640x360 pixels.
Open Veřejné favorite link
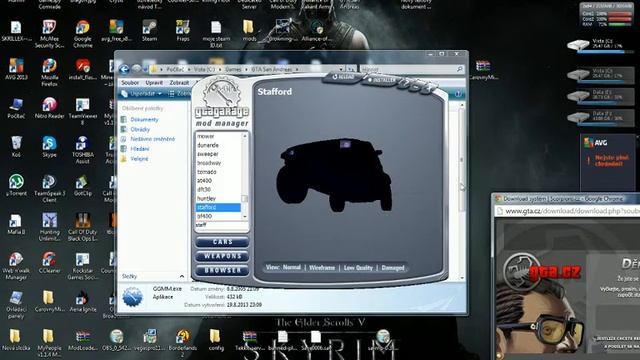tap(139, 159)
